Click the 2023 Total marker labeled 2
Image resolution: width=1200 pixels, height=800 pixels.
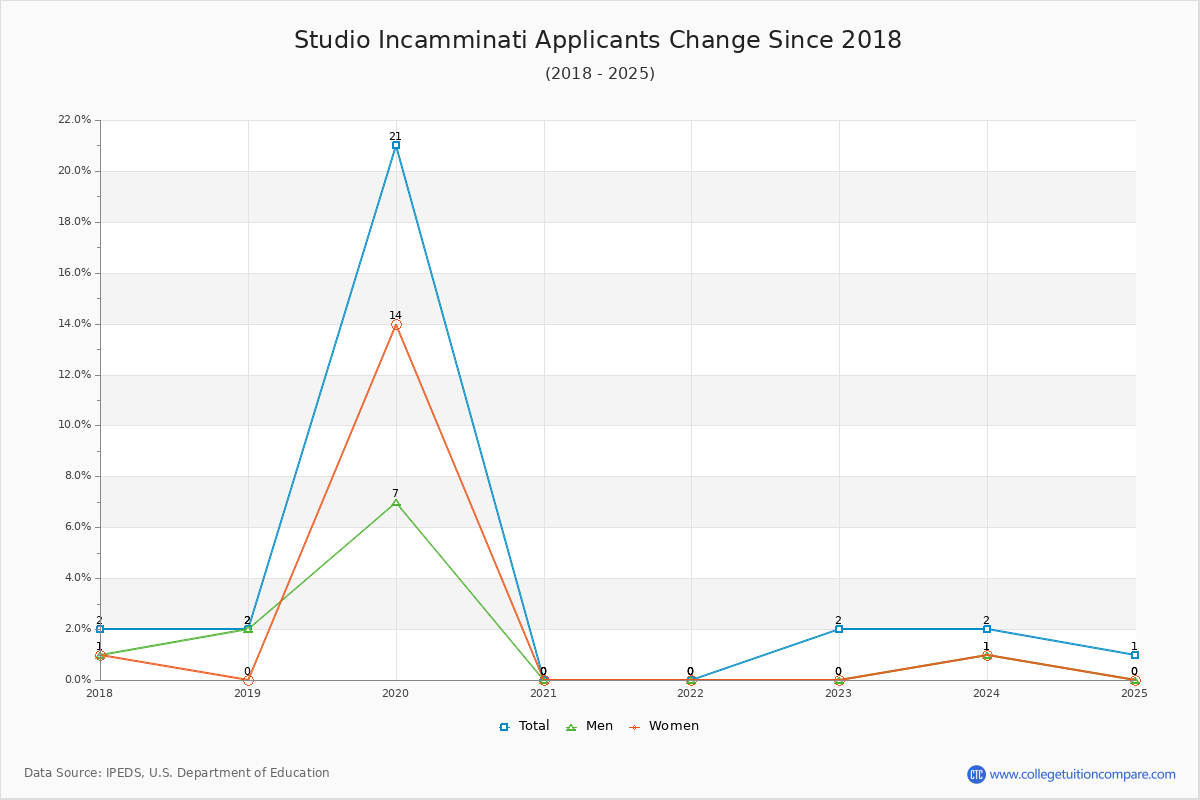click(x=839, y=629)
